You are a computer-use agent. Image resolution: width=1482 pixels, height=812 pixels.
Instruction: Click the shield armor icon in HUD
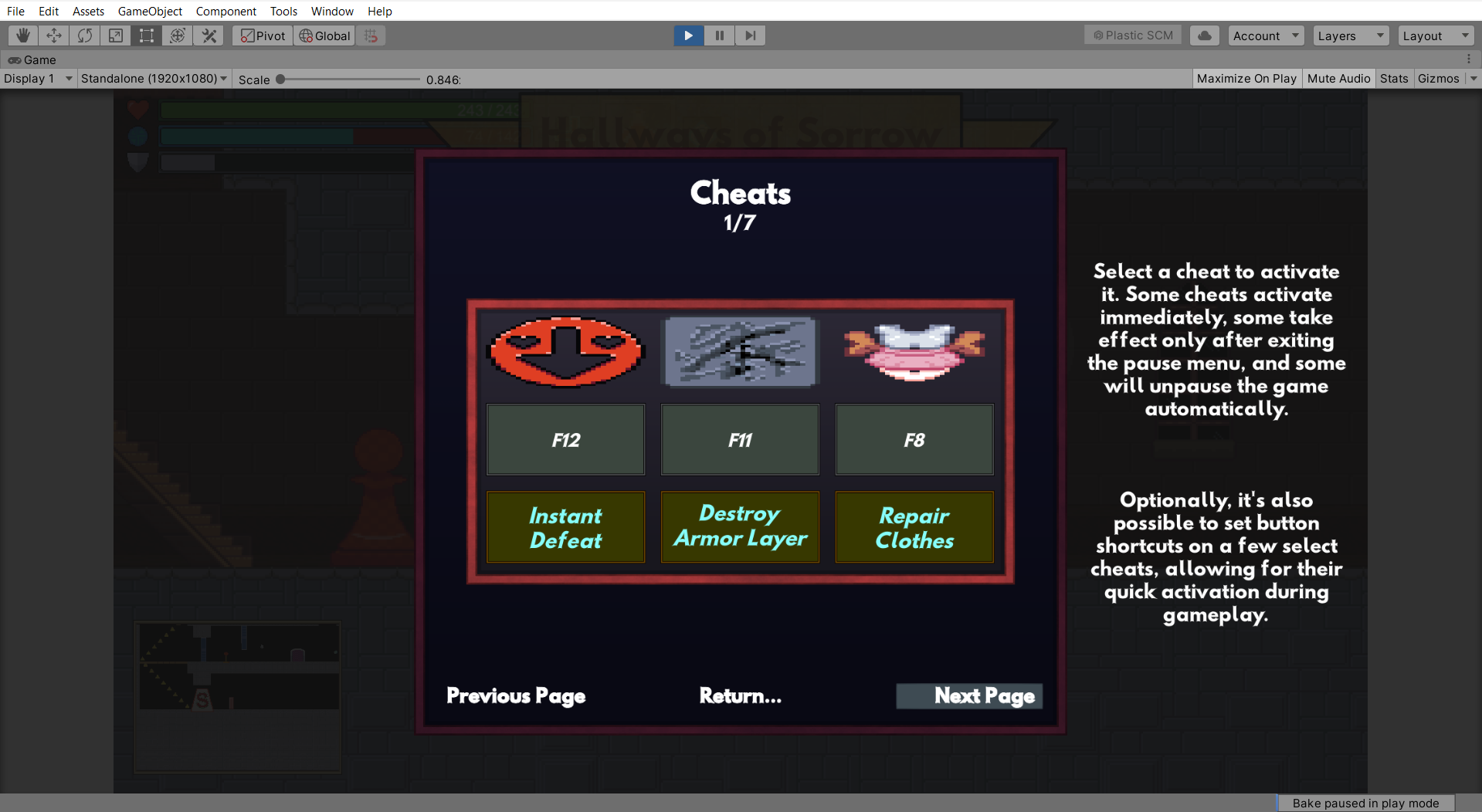pyautogui.click(x=138, y=161)
